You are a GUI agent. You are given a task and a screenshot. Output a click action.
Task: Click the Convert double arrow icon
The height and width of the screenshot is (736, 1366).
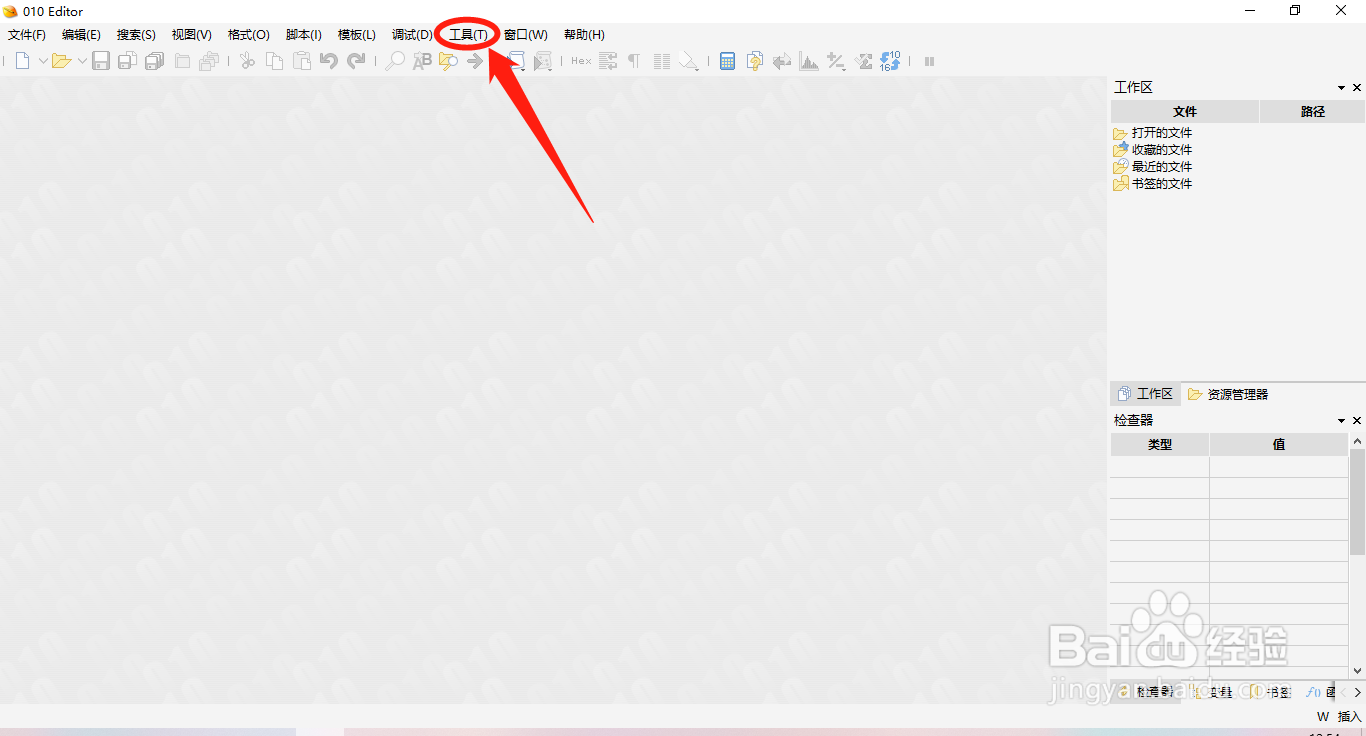[782, 61]
